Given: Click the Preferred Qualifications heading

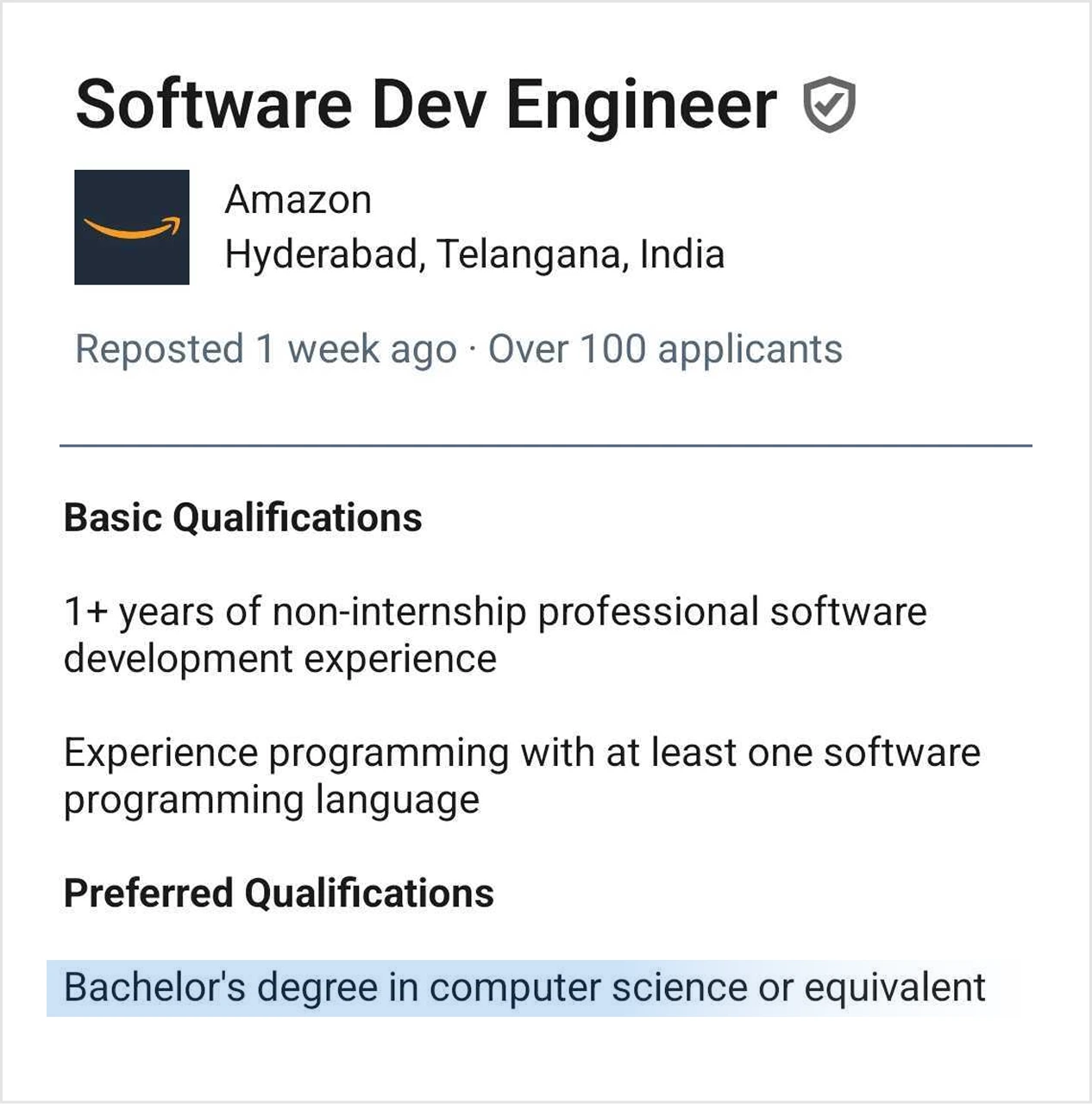Looking at the screenshot, I should point(279,894).
